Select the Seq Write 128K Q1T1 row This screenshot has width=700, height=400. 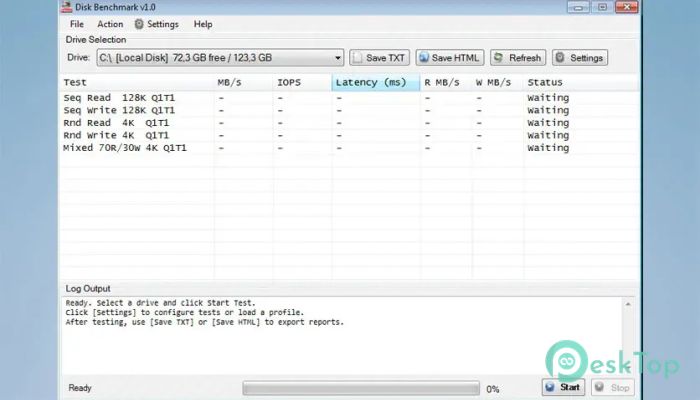click(349, 110)
